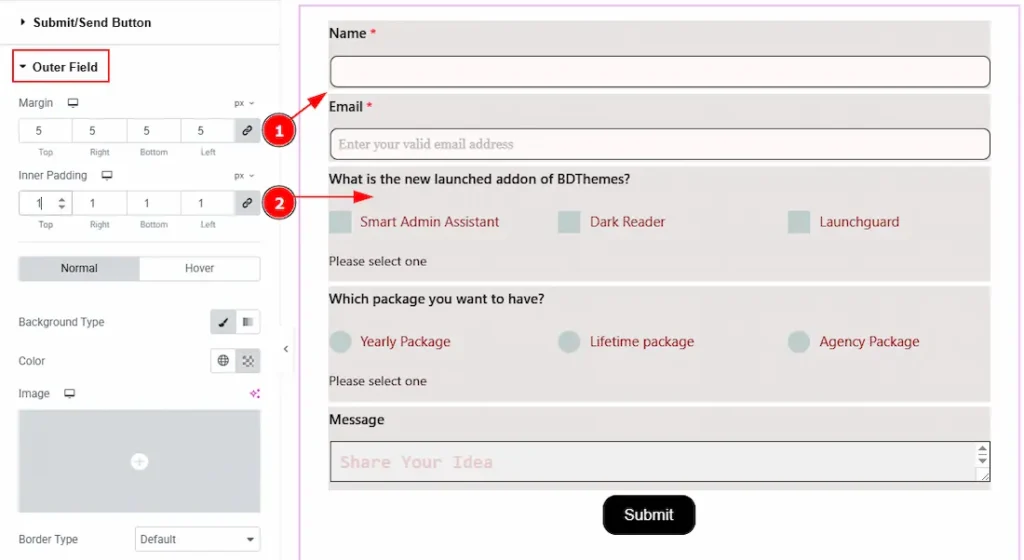
Task: Expand the Submit/Send Button section
Action: tap(85, 22)
